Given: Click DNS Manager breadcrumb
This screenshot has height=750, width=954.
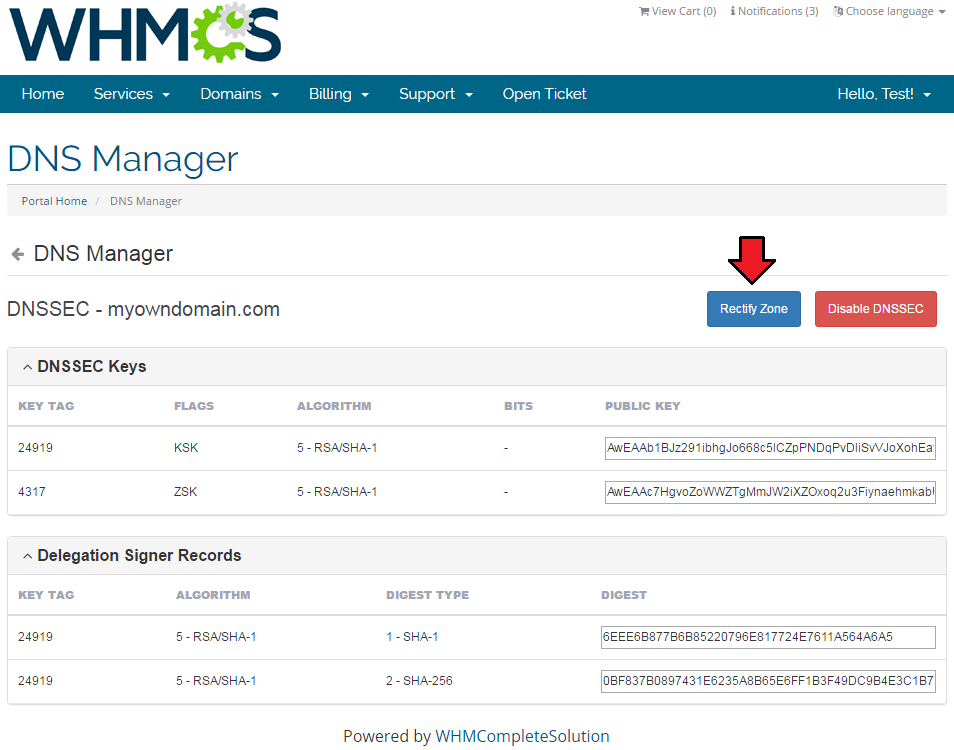Looking at the screenshot, I should 145,201.
